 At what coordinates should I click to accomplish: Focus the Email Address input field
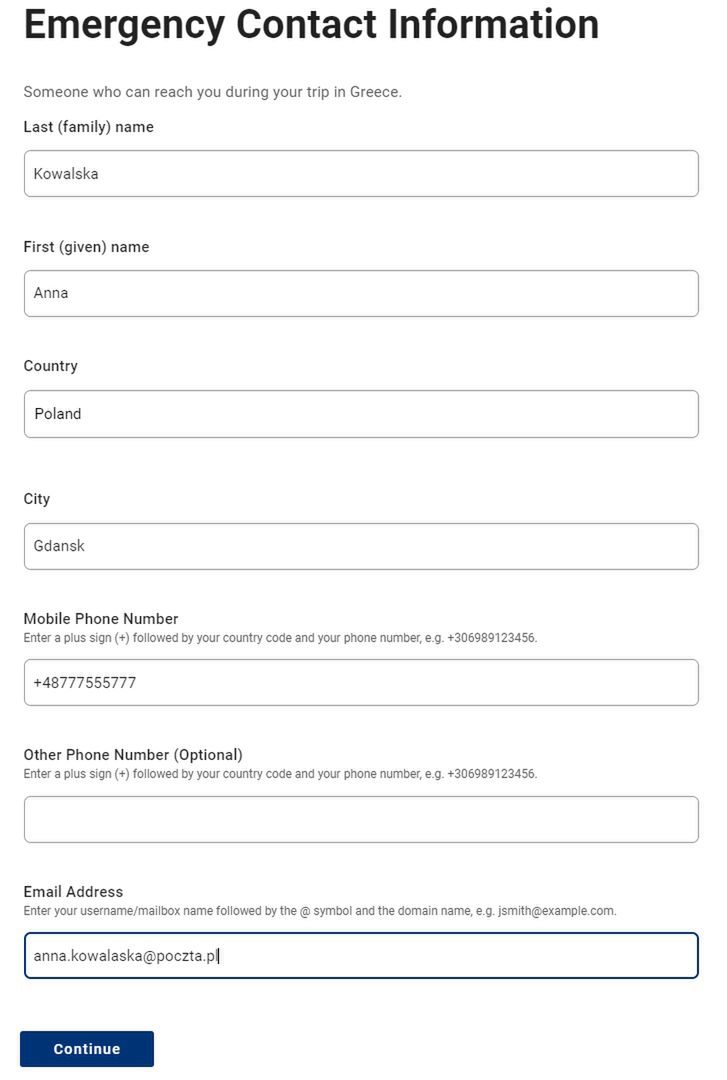[x=360, y=956]
